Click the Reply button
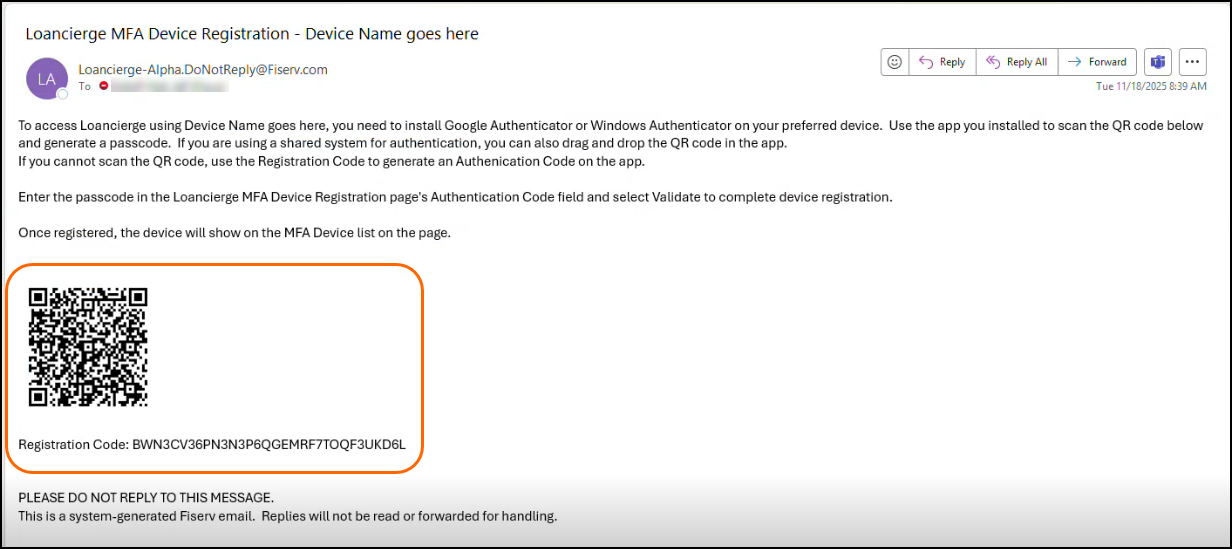 click(941, 62)
